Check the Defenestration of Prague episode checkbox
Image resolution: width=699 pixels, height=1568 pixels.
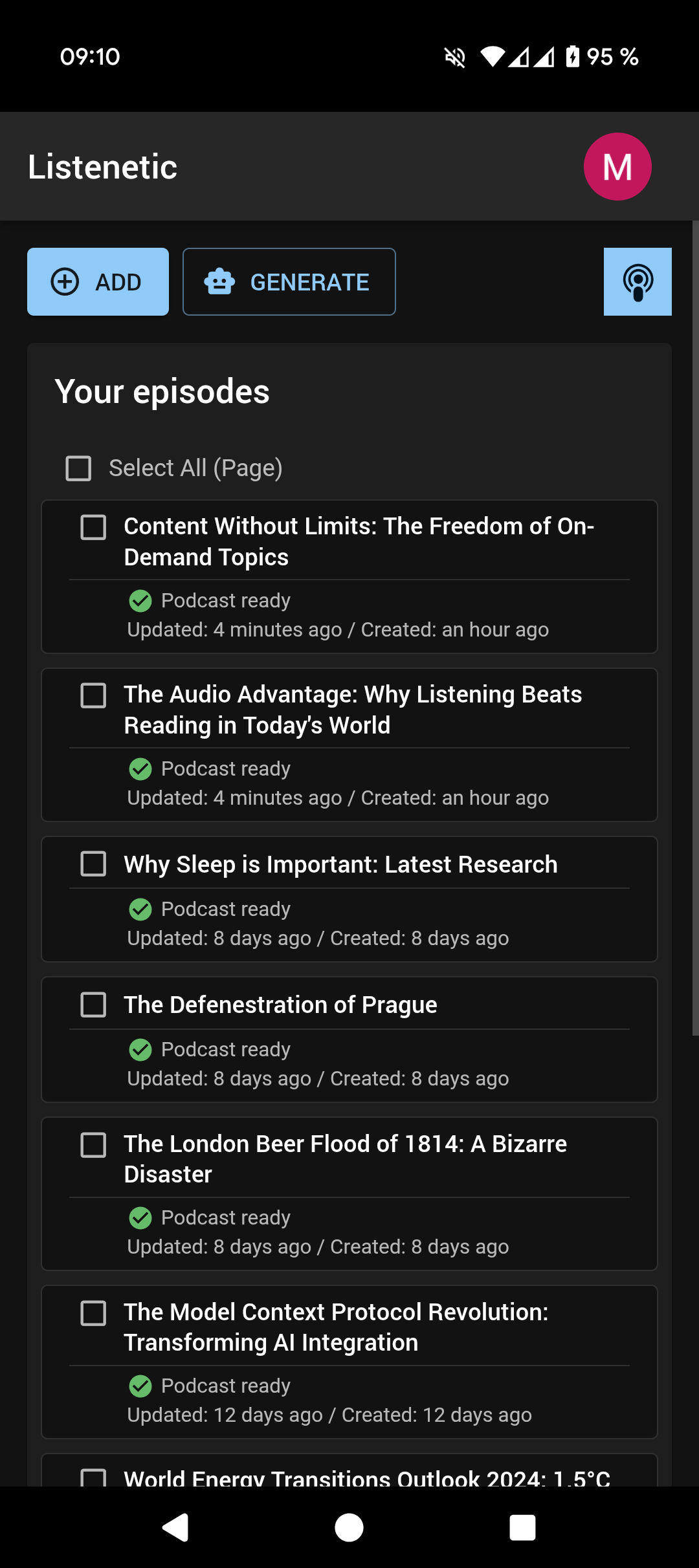pos(93,1005)
